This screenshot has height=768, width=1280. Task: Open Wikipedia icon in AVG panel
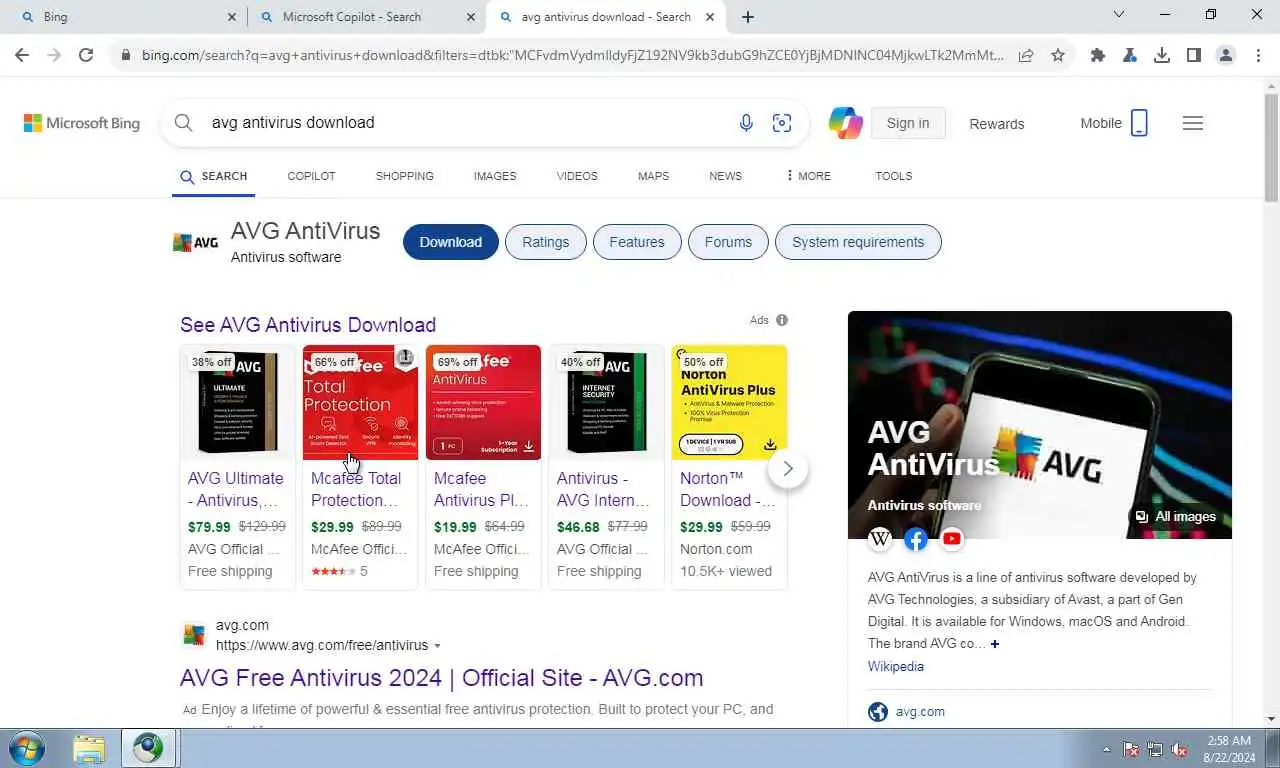coord(880,539)
